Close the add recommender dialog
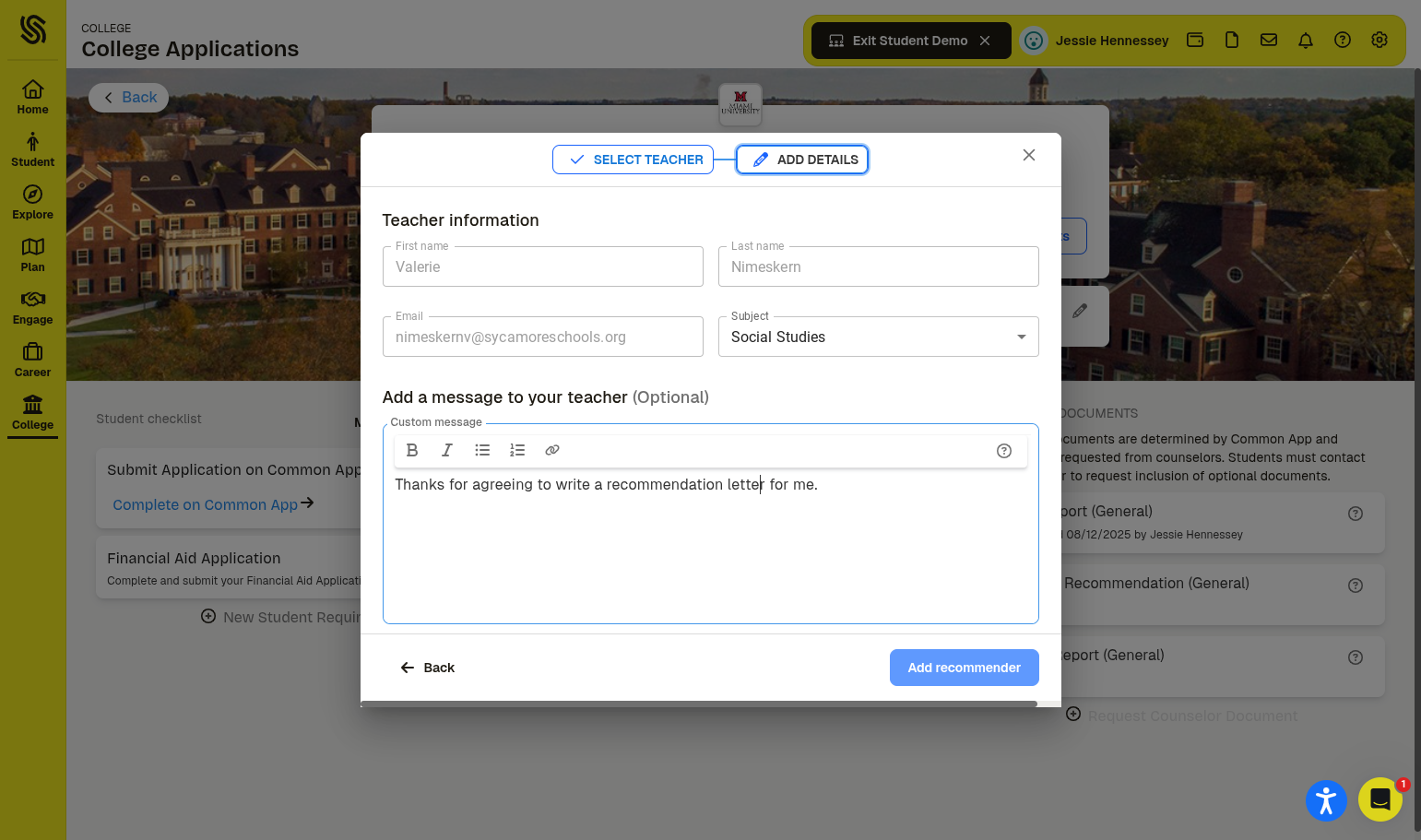This screenshot has height=840, width=1421. [x=1029, y=155]
